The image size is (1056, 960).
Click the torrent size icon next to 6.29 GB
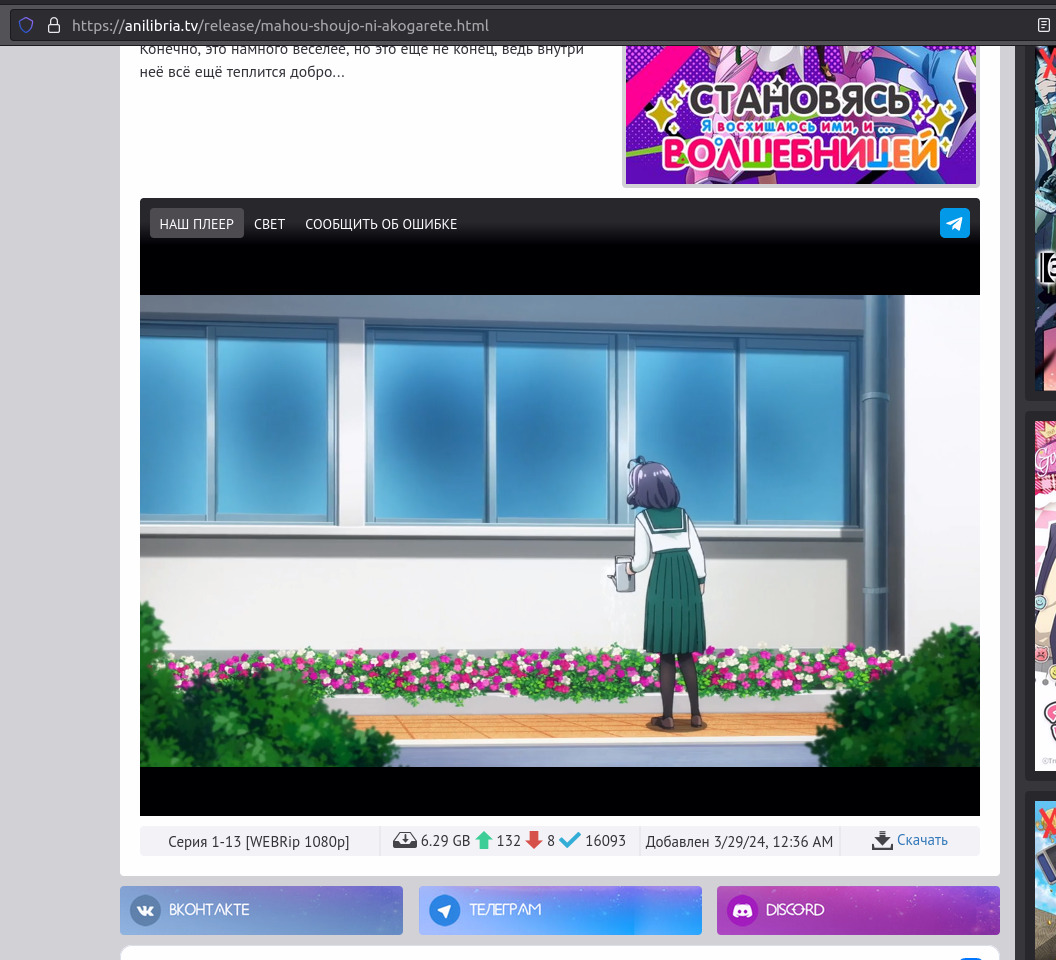(x=405, y=841)
